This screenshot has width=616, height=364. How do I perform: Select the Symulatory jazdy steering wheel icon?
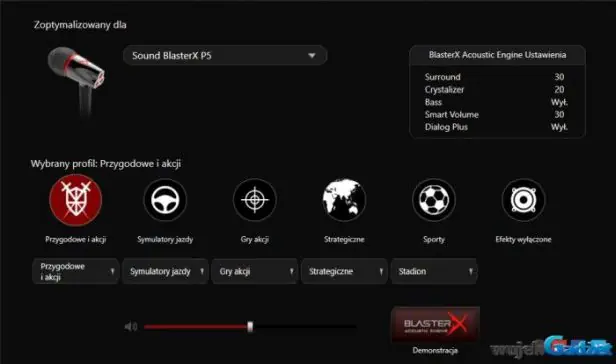165,200
